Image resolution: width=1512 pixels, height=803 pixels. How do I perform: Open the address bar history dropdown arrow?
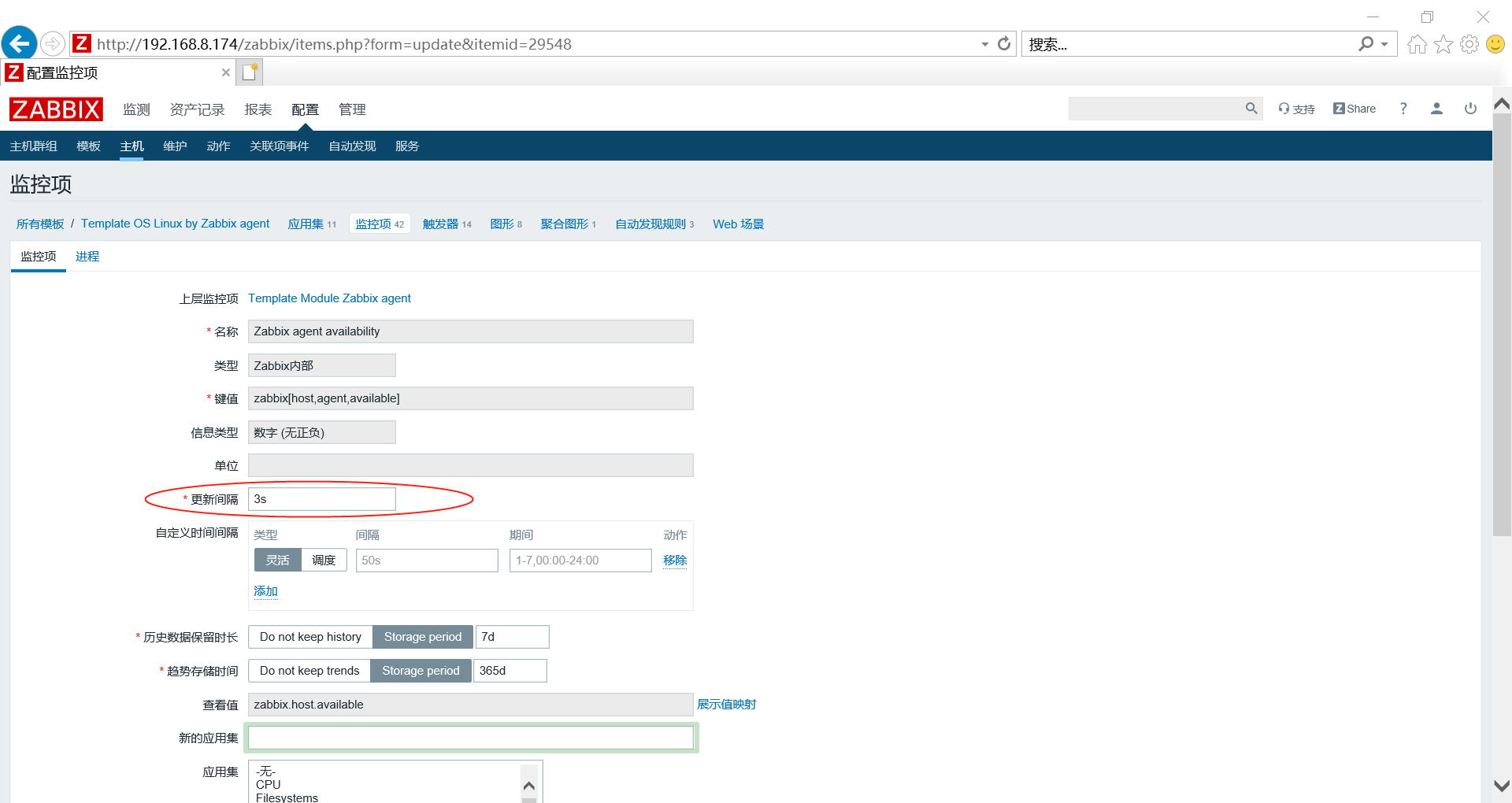coord(984,44)
